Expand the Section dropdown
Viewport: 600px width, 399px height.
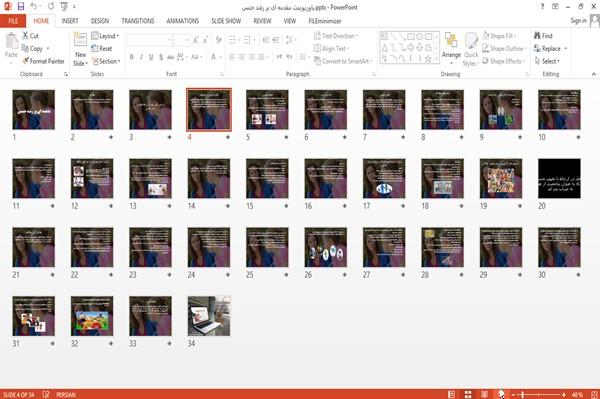tap(106, 61)
